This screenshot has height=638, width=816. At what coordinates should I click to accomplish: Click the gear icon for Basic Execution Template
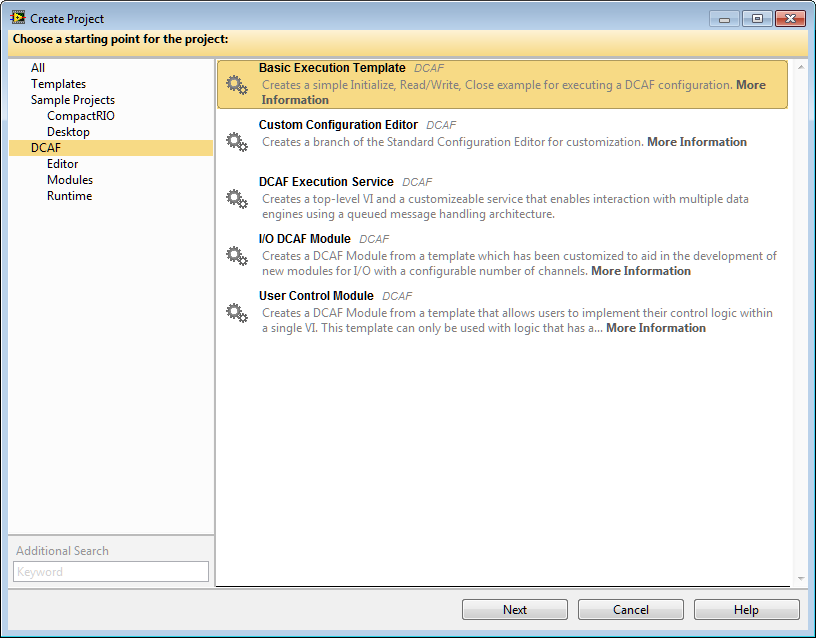[x=237, y=85]
